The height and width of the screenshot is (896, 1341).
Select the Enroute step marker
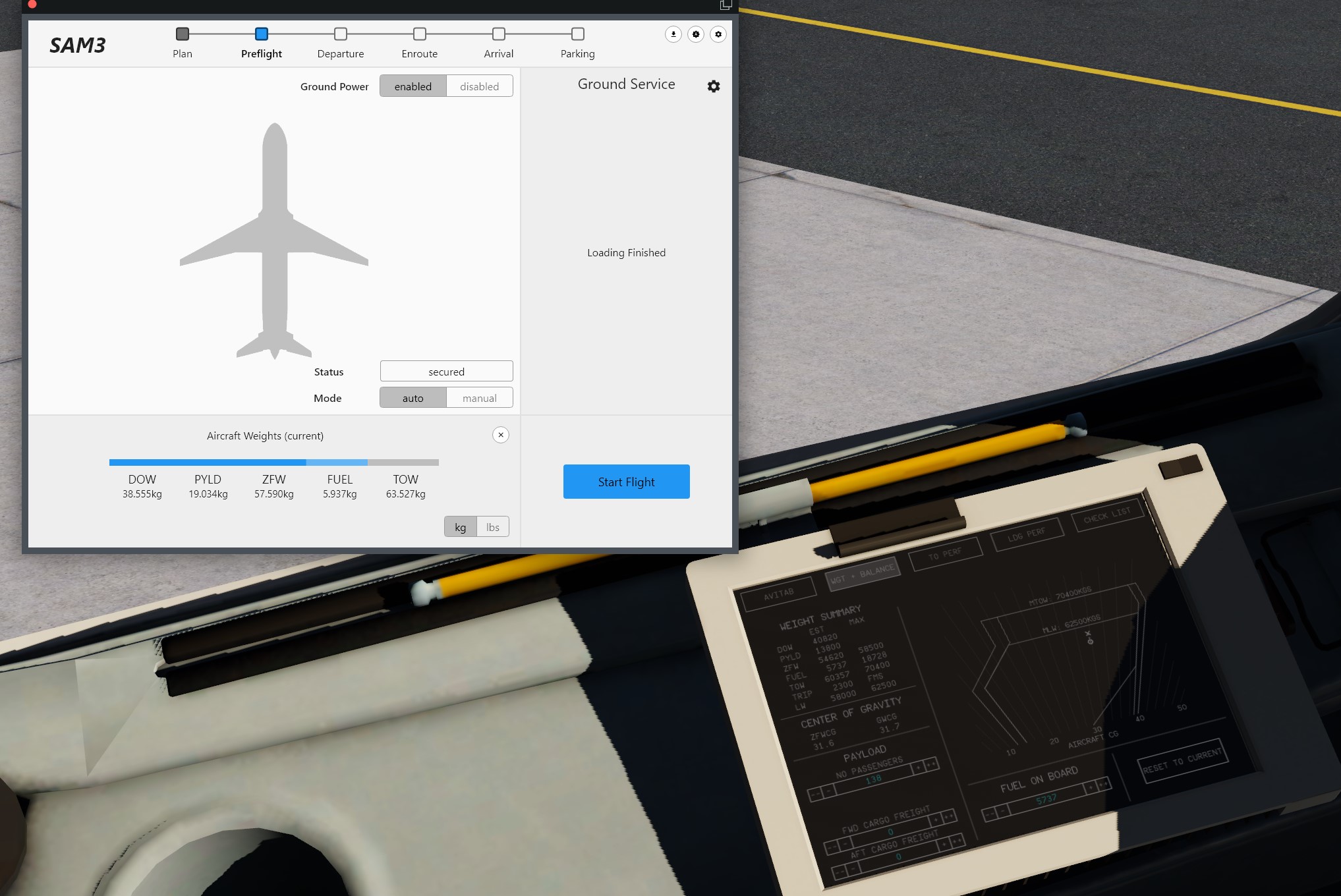[x=420, y=34]
